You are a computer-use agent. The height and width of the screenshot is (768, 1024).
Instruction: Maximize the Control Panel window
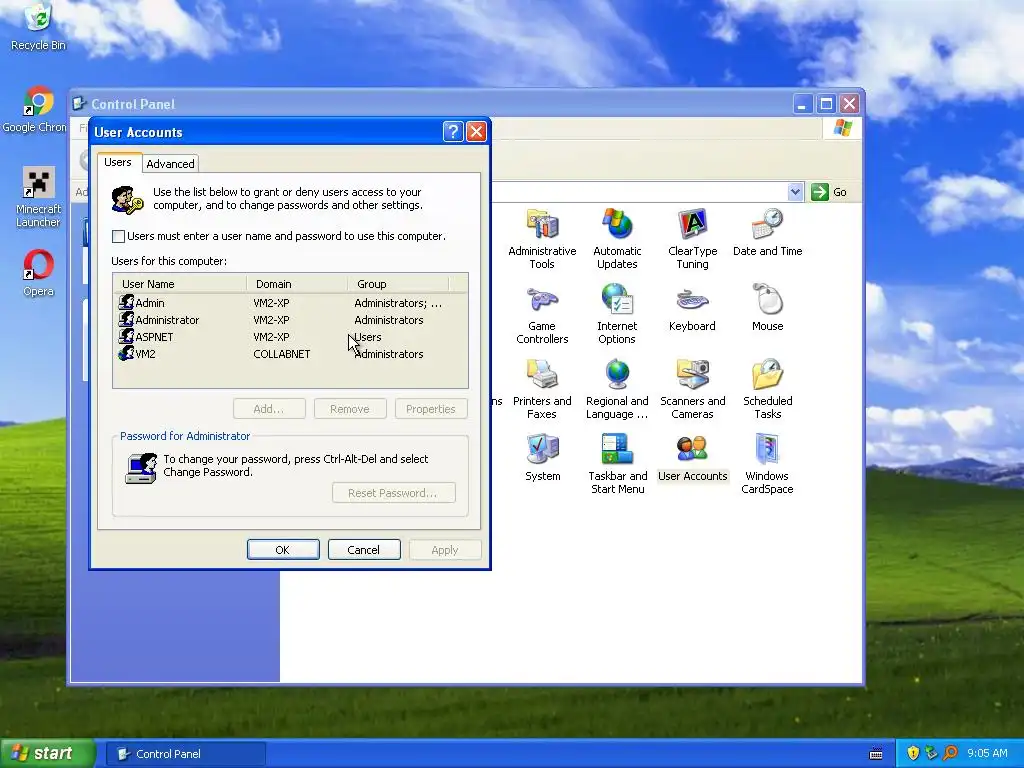point(826,104)
